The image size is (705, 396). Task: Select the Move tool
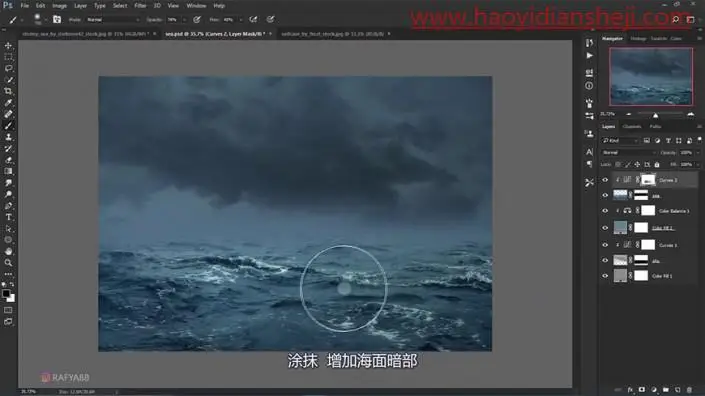coord(9,45)
